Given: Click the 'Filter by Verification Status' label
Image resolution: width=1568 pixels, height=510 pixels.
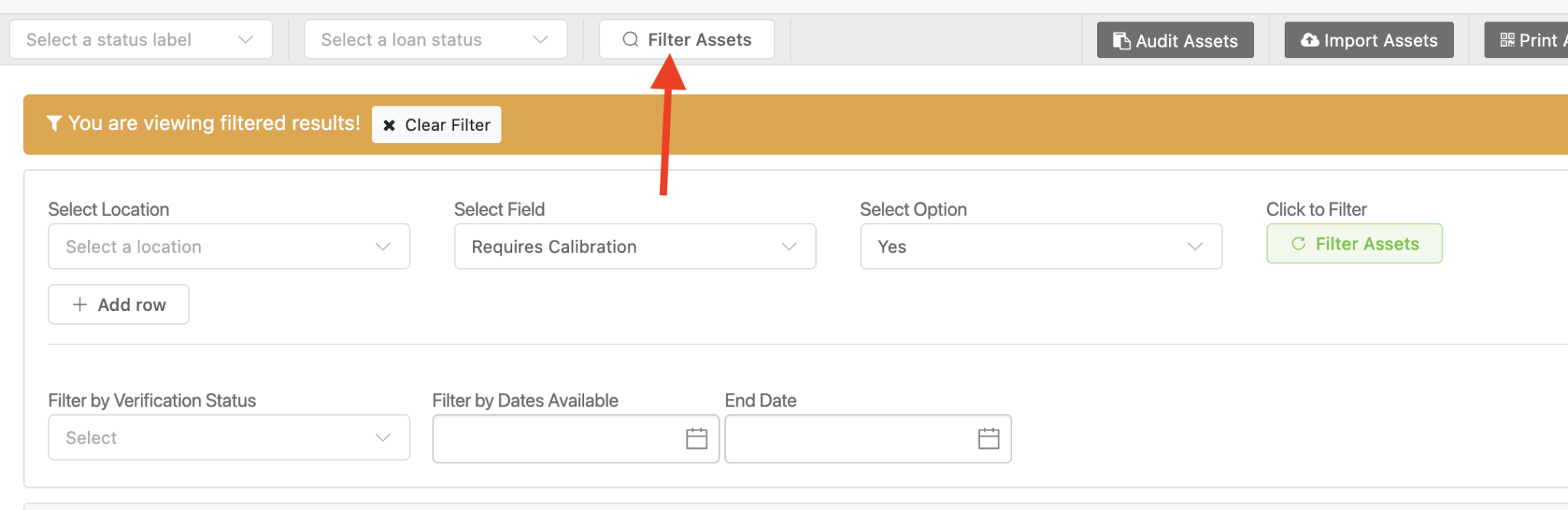Looking at the screenshot, I should [152, 400].
